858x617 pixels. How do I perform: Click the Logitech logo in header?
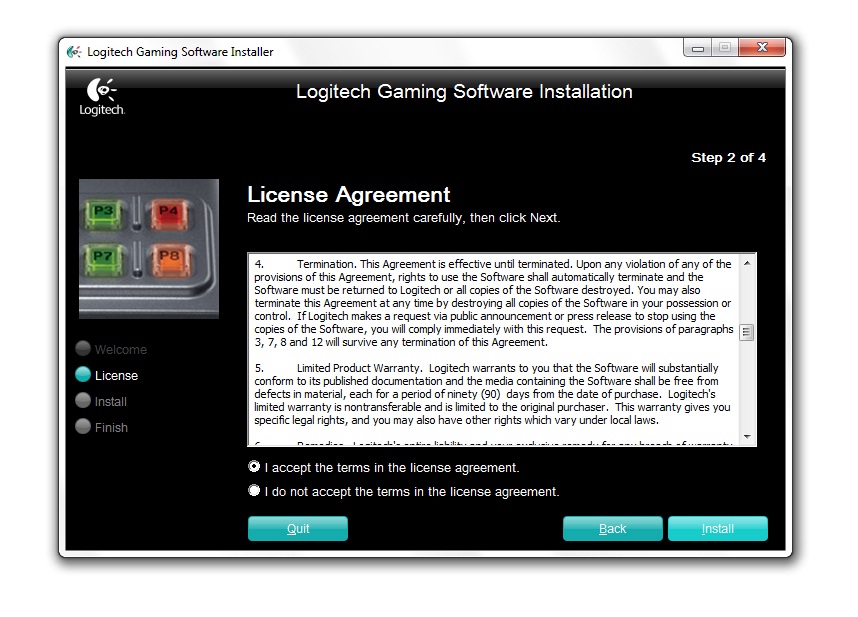click(102, 97)
